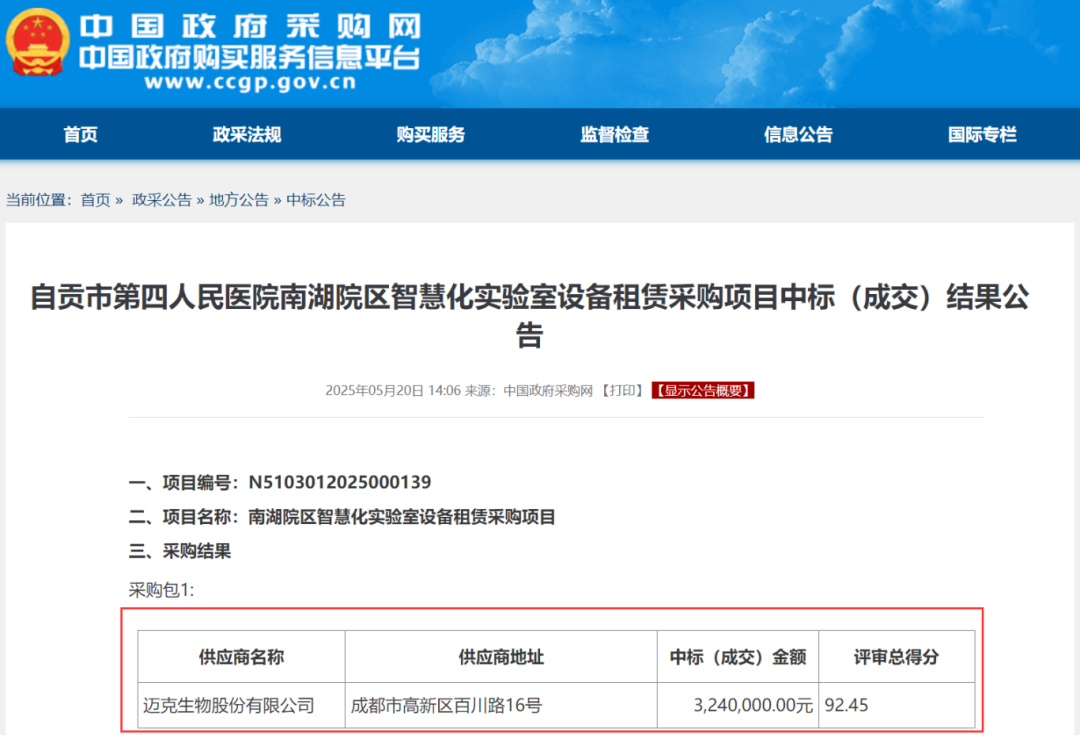Open the 信息公告 navigation item
This screenshot has width=1080, height=735.
[798, 135]
